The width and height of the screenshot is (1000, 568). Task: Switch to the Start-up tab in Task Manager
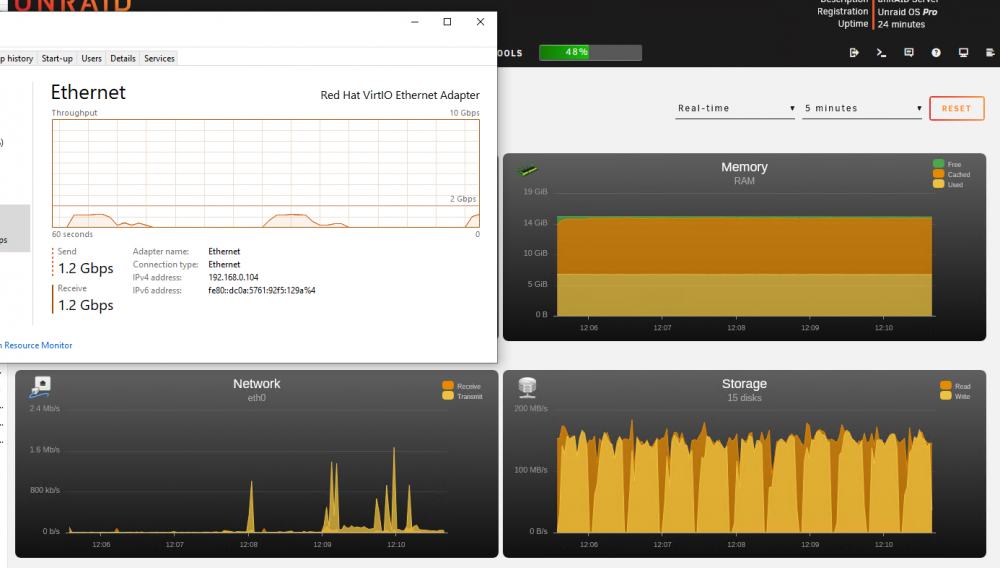click(x=57, y=58)
